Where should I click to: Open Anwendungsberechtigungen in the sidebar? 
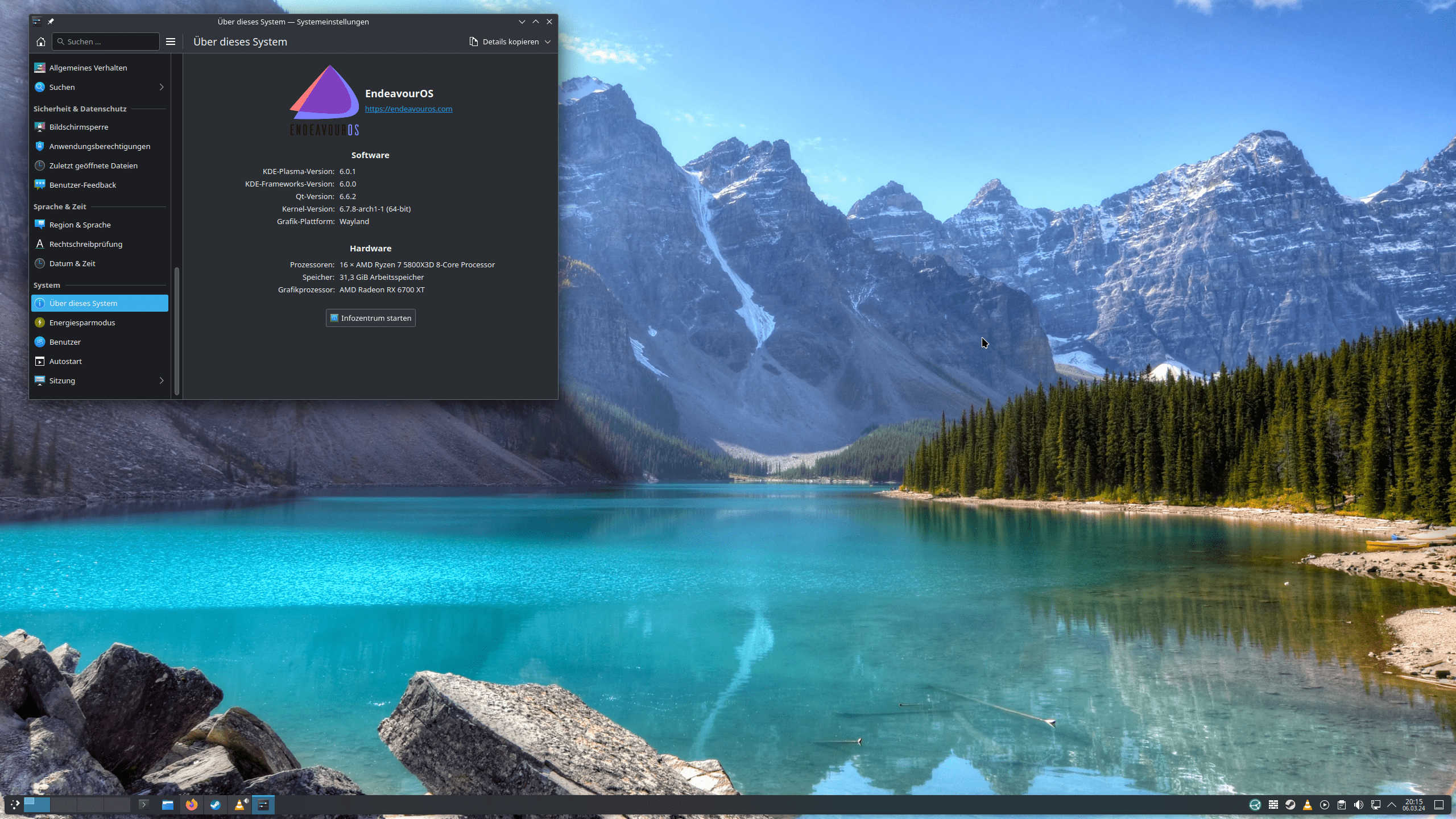[100, 146]
